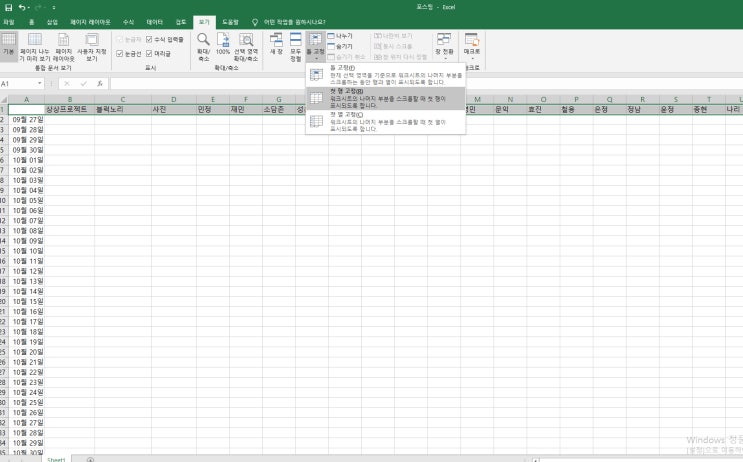743x462 pixels.
Task: Open the 도움말 (Help) tab
Action: click(230, 22)
